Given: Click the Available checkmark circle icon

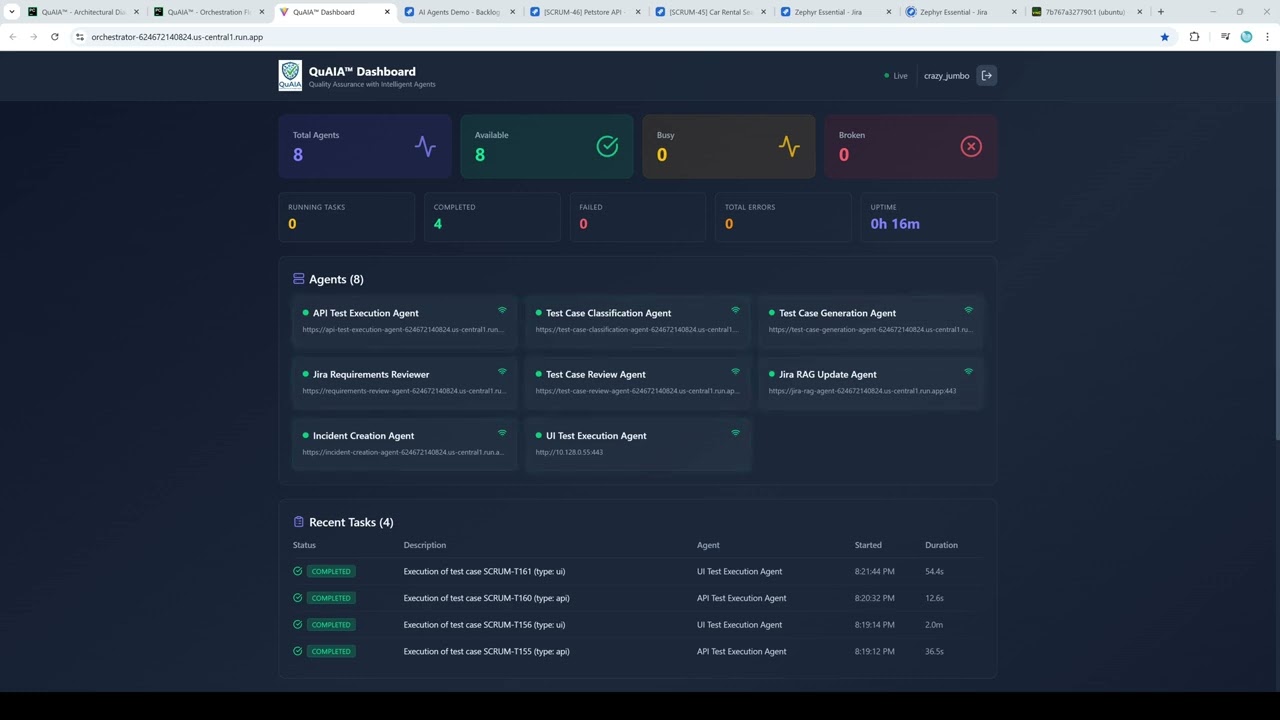Looking at the screenshot, I should coord(607,146).
